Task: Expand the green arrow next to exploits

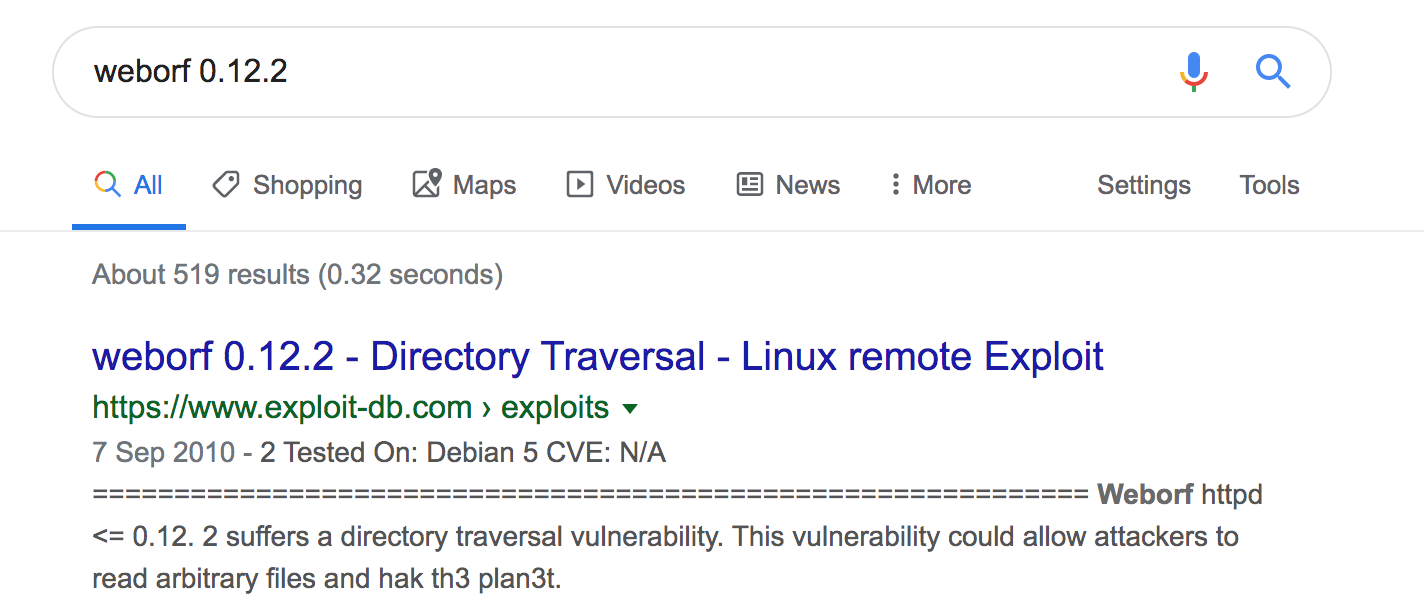Action: [630, 408]
